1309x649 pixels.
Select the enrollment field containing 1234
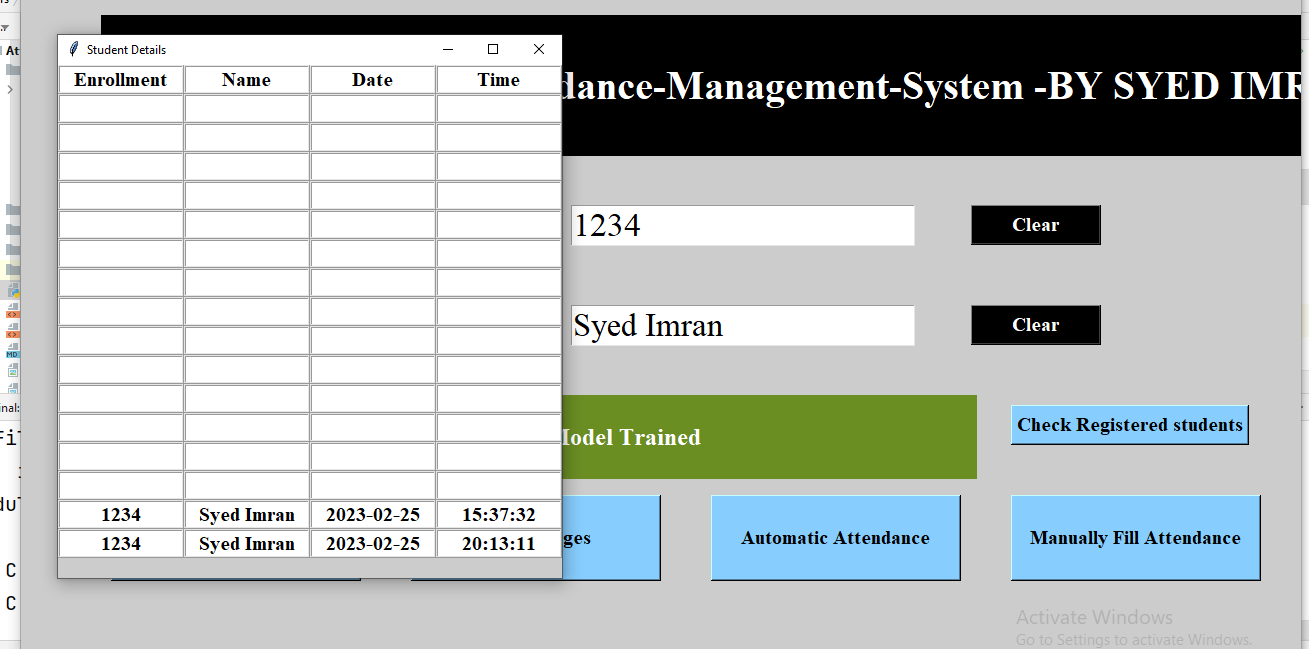742,224
